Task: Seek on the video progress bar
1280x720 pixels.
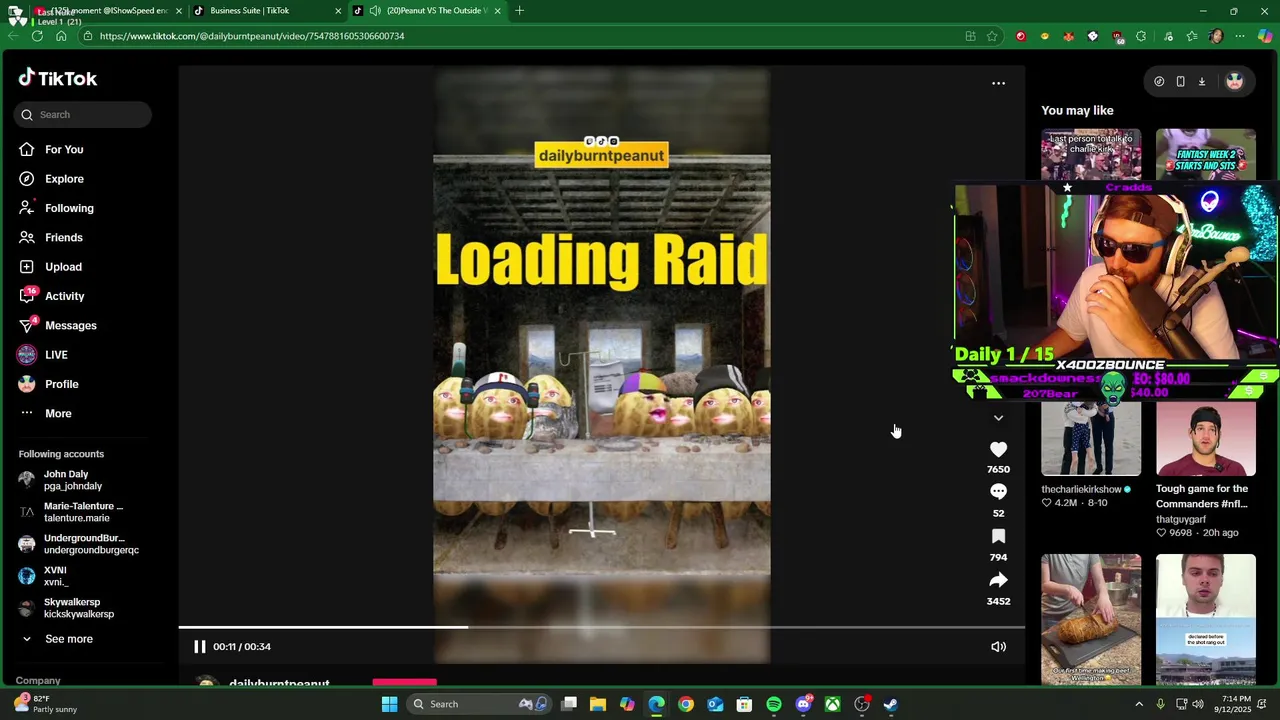Action: point(601,627)
